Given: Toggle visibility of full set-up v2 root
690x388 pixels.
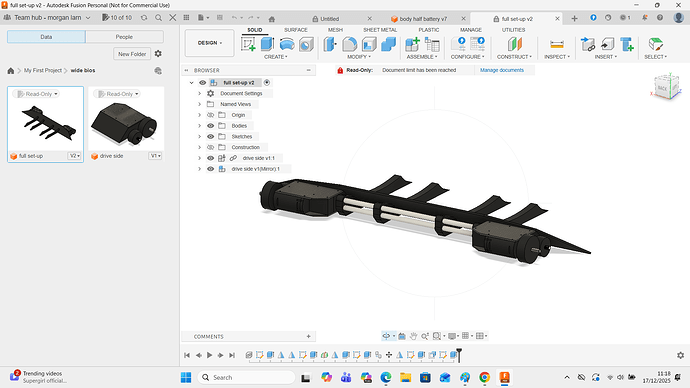Looking at the screenshot, I should (x=202, y=83).
